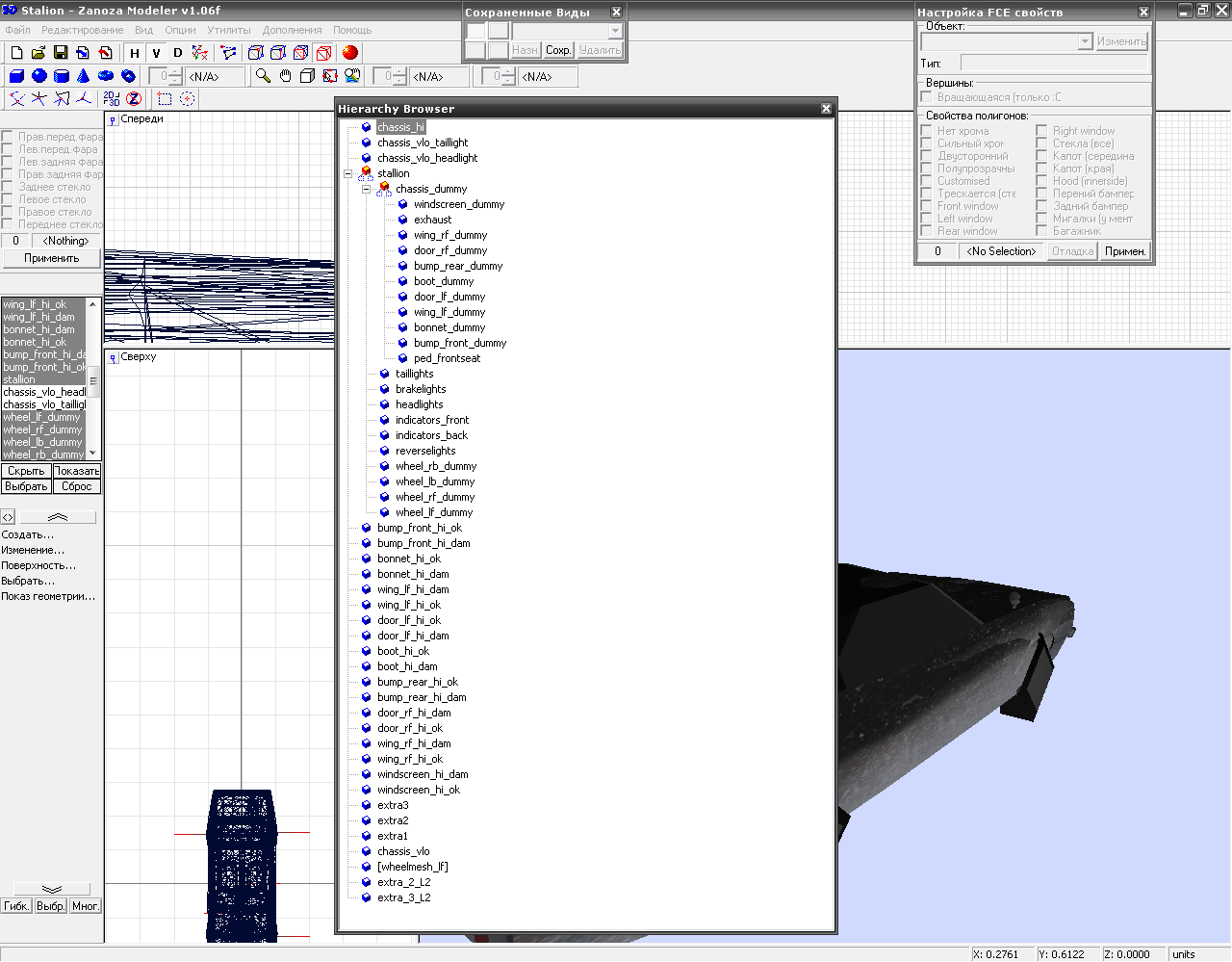
Task: Pick the Pan hand tool
Action: [285, 76]
